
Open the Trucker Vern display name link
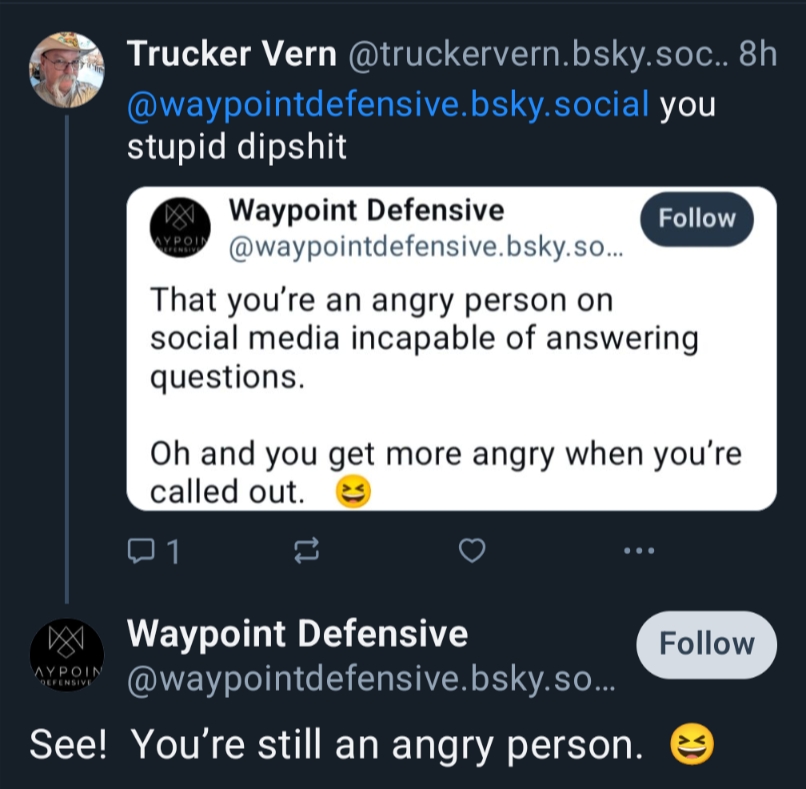pyautogui.click(x=231, y=54)
